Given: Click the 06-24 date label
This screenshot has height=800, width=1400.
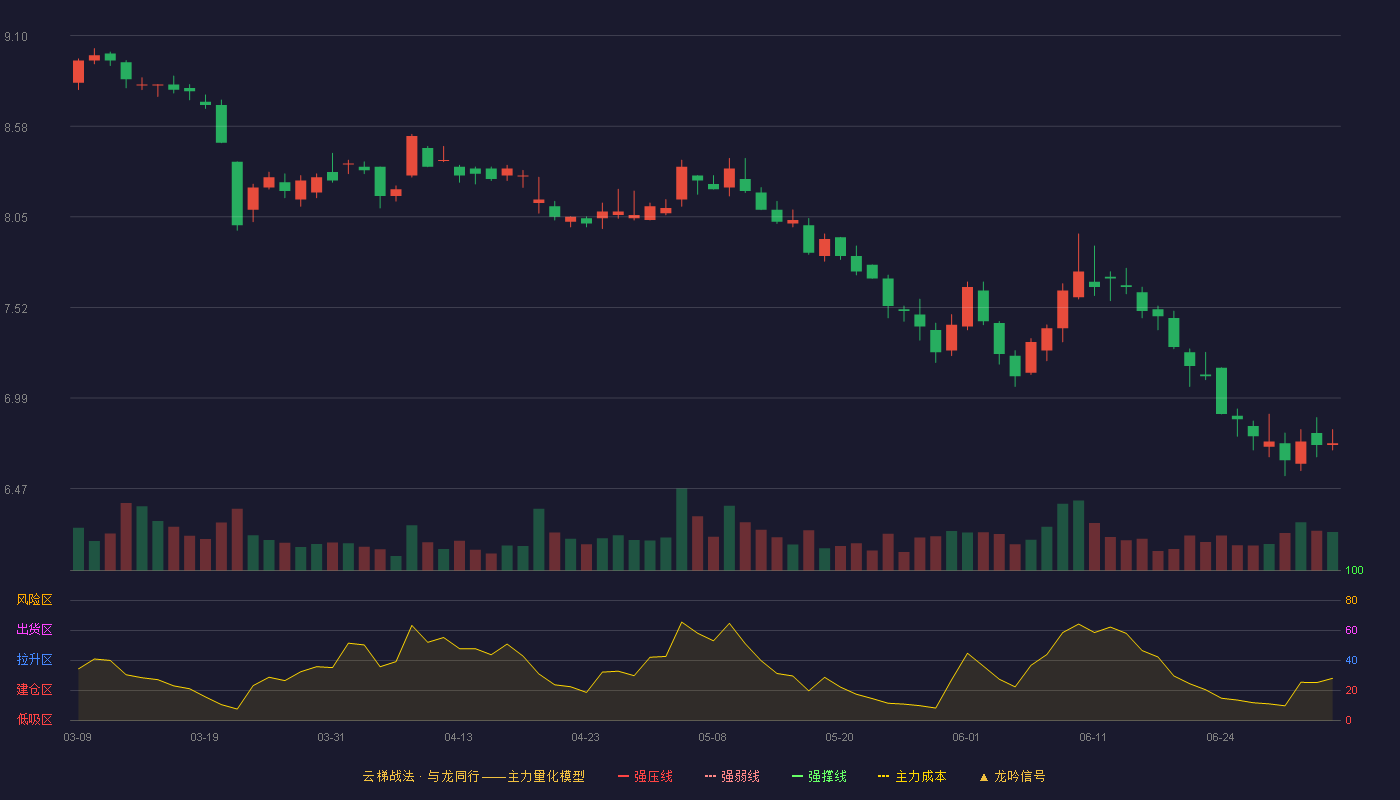Looking at the screenshot, I should point(1220,737).
